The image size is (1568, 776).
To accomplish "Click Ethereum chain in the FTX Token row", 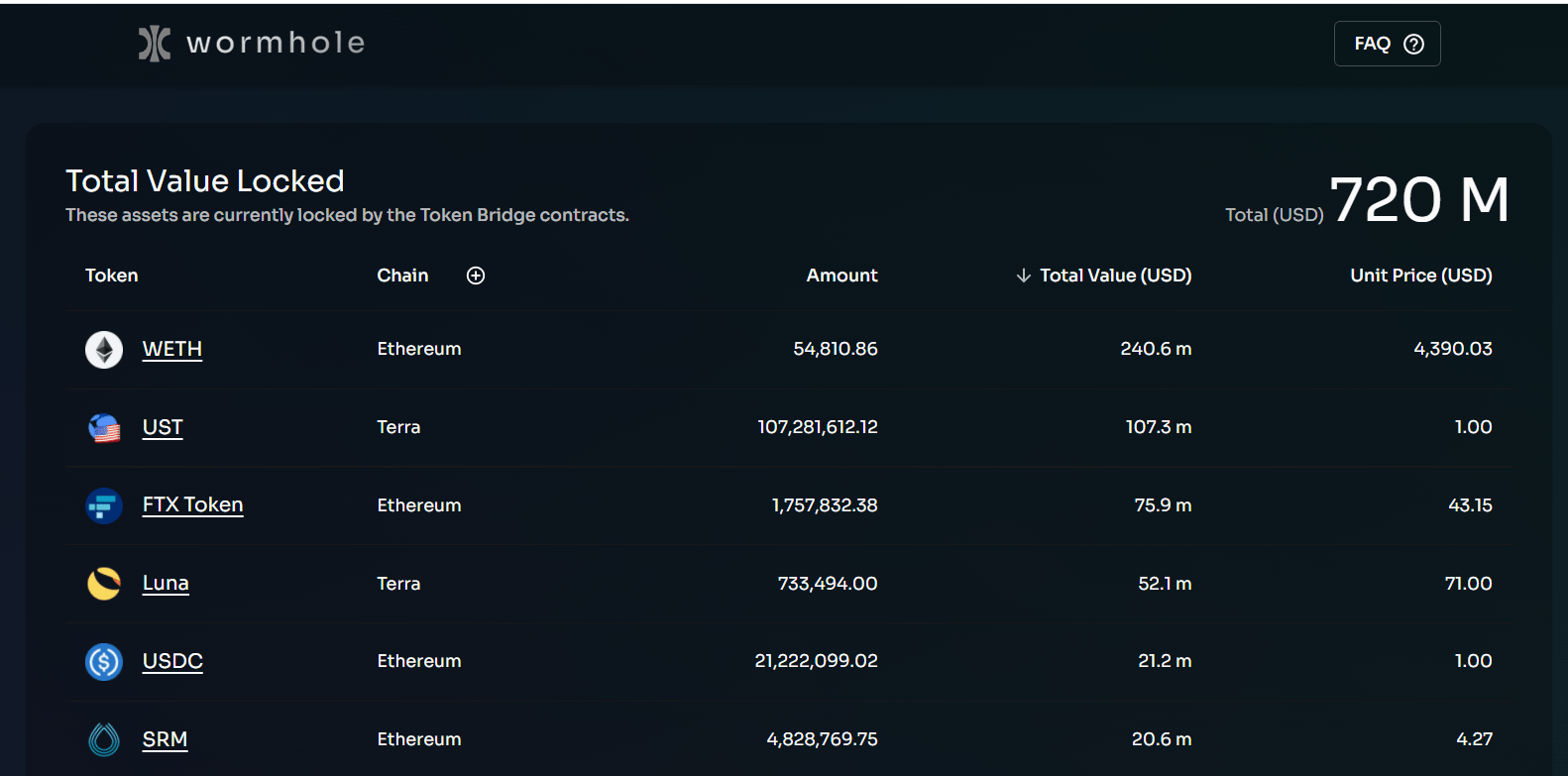I will [419, 505].
